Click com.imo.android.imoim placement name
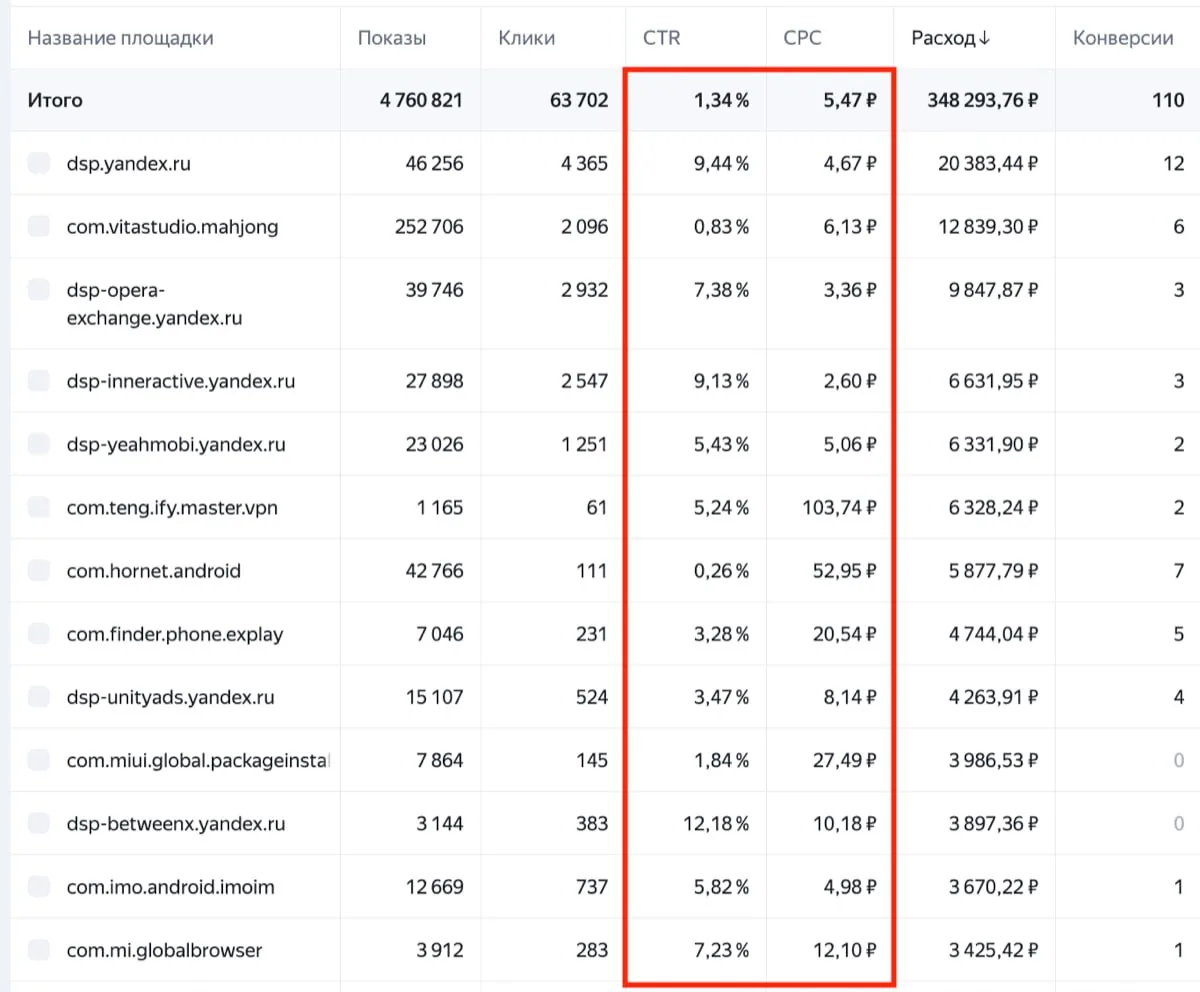 click(x=170, y=887)
